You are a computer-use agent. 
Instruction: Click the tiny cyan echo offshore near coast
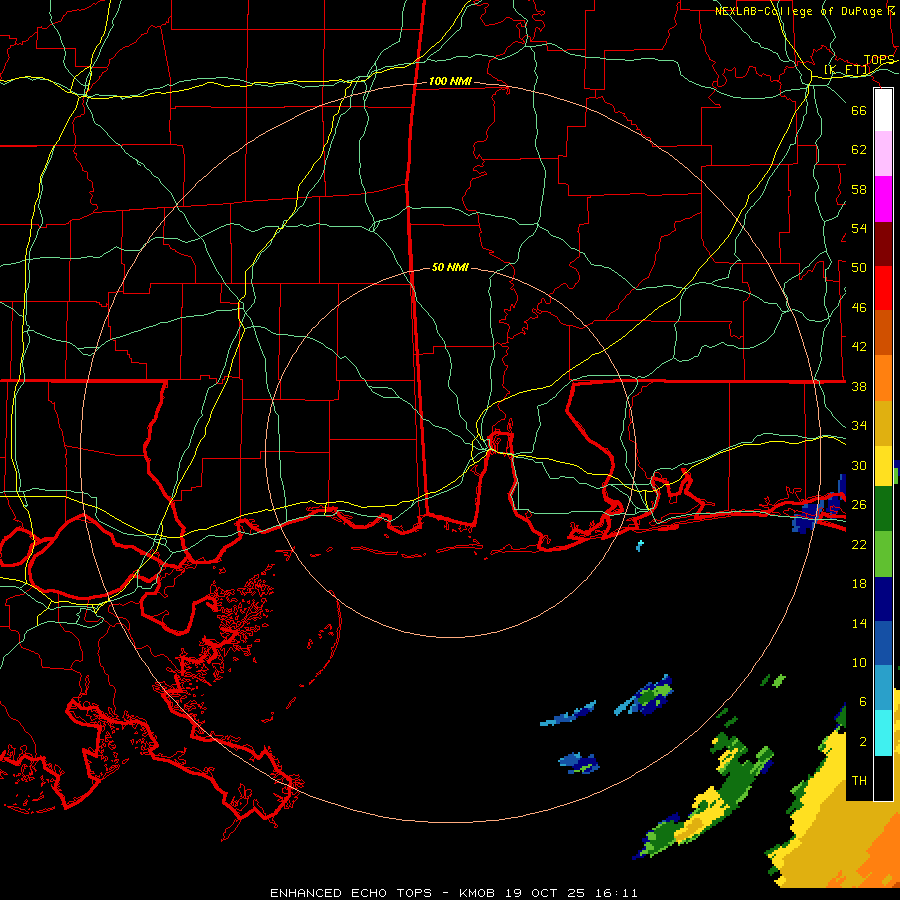pos(640,545)
